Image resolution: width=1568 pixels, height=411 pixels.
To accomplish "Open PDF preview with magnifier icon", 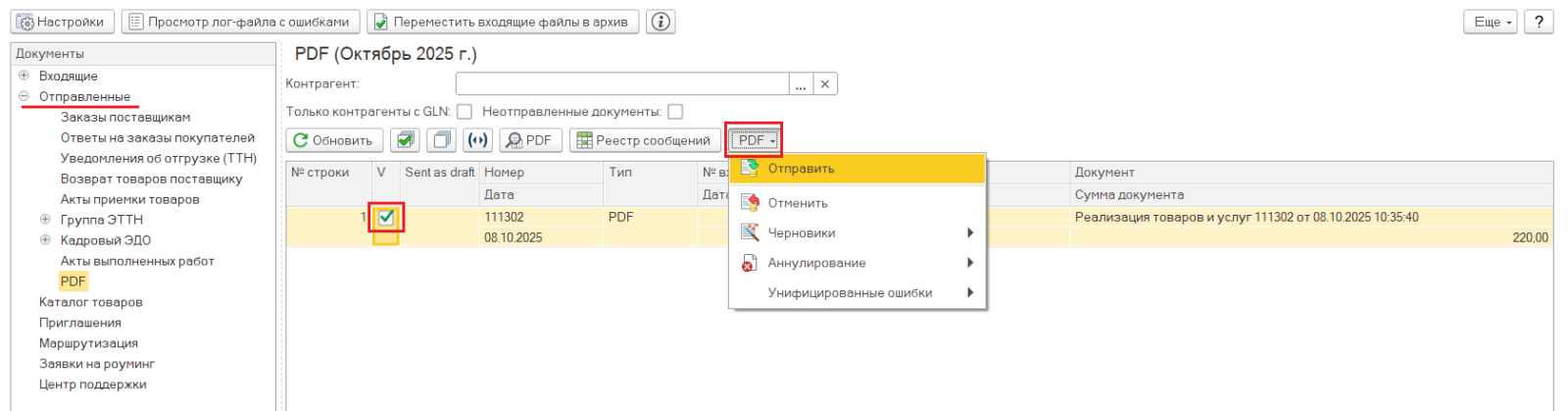I will [530, 140].
